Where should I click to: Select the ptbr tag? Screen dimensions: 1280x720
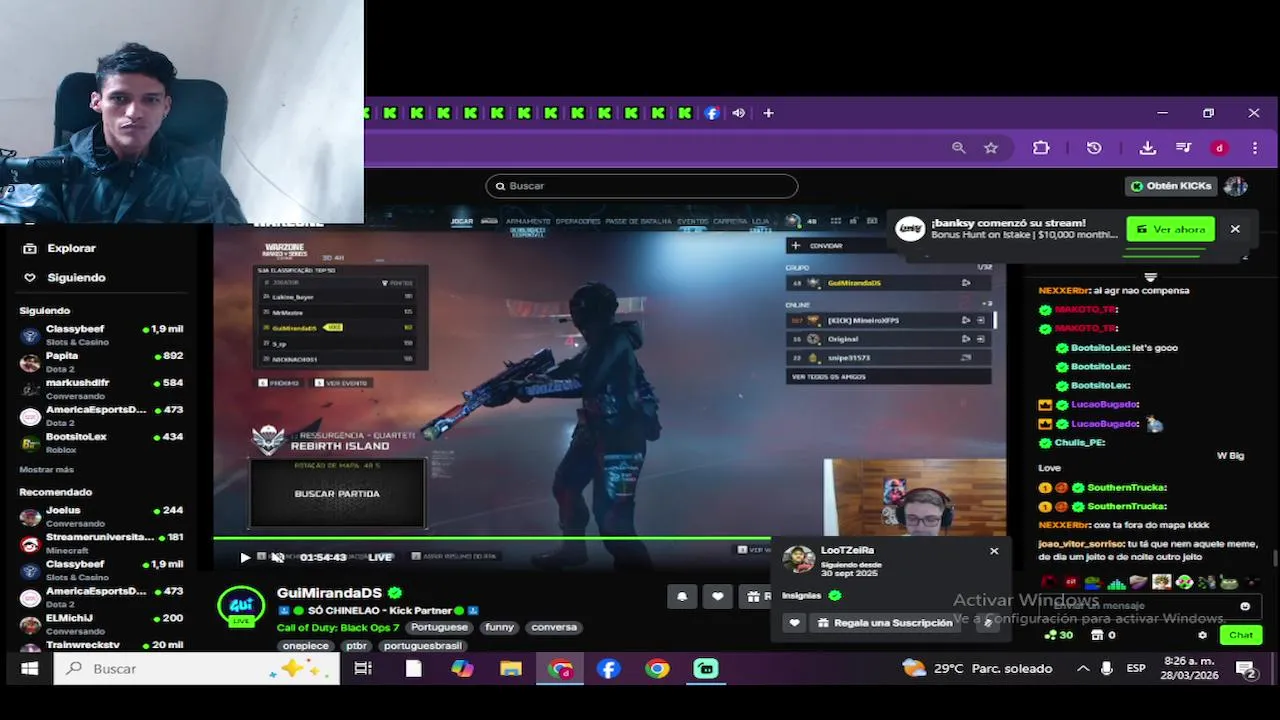coord(356,646)
